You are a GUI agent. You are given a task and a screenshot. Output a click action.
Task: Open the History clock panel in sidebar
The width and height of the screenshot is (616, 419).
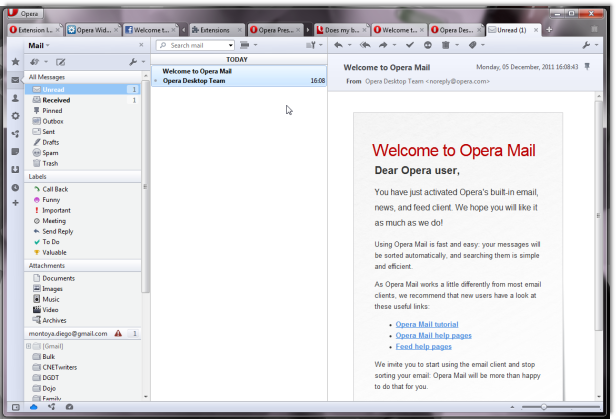tap(15, 188)
